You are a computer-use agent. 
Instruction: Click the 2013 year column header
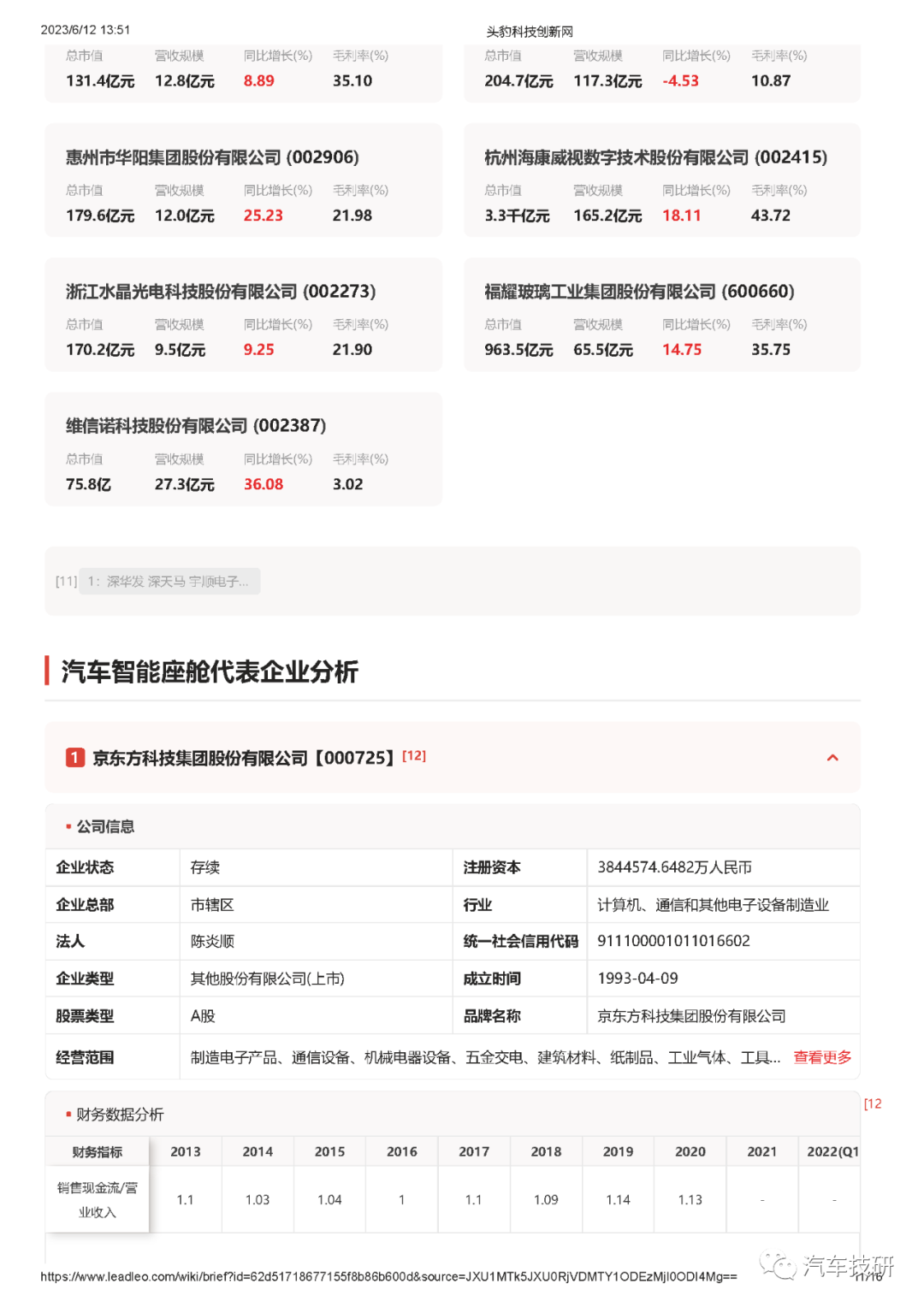point(186,1151)
